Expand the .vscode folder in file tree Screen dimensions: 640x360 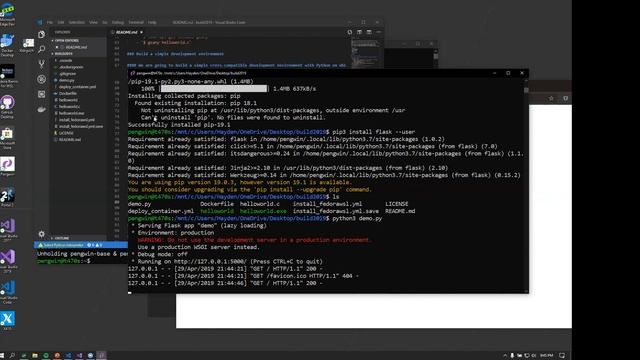(65, 60)
